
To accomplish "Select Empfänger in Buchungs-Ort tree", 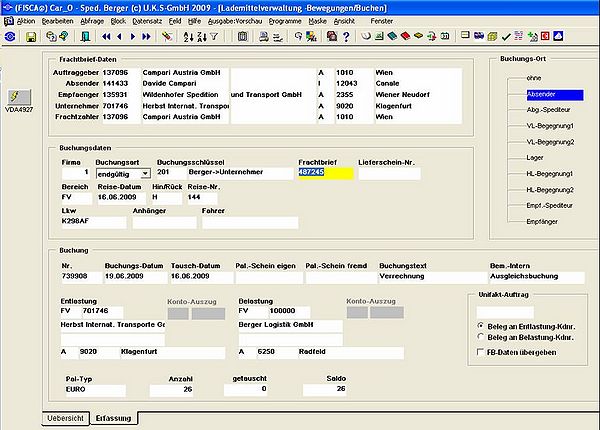I will [542, 222].
